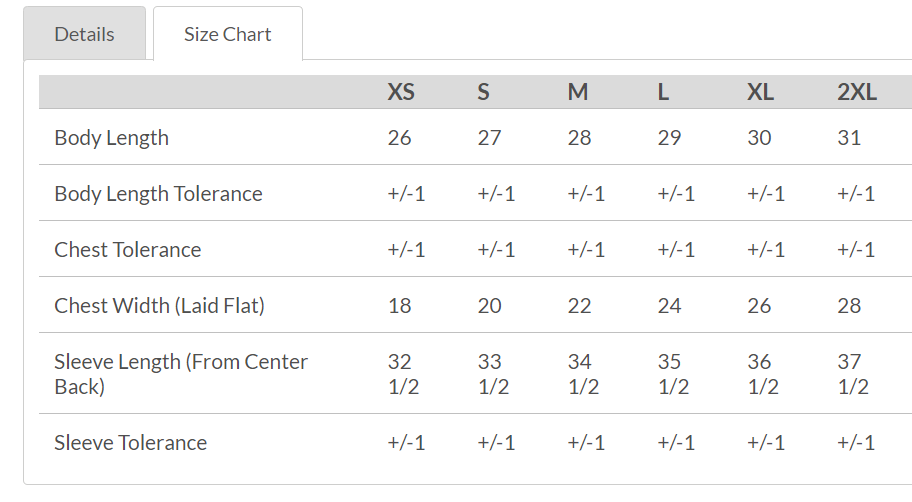Click the 2XL chest width value 28
This screenshot has width=912, height=502.
pyautogui.click(x=849, y=306)
